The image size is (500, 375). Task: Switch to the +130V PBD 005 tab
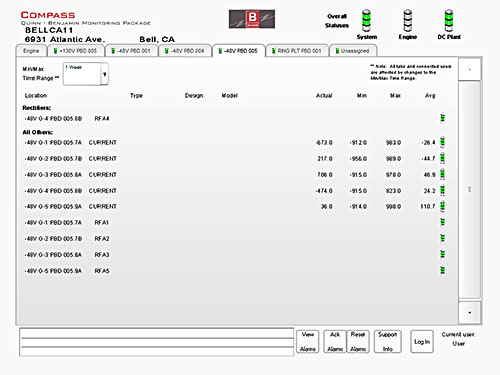(x=75, y=51)
